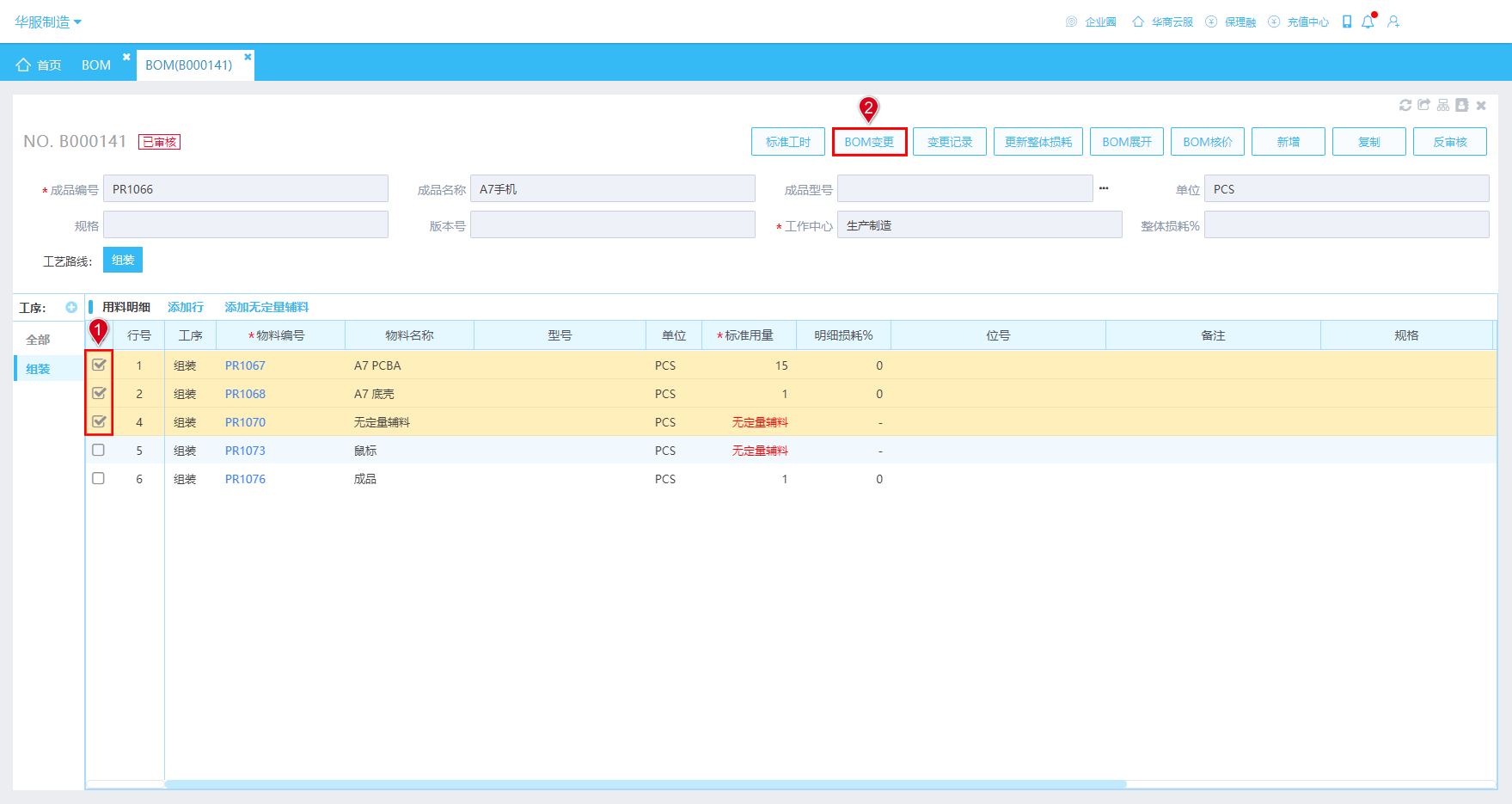The width and height of the screenshot is (1512, 804).
Task: Close the BOM tab
Action: pos(126,57)
